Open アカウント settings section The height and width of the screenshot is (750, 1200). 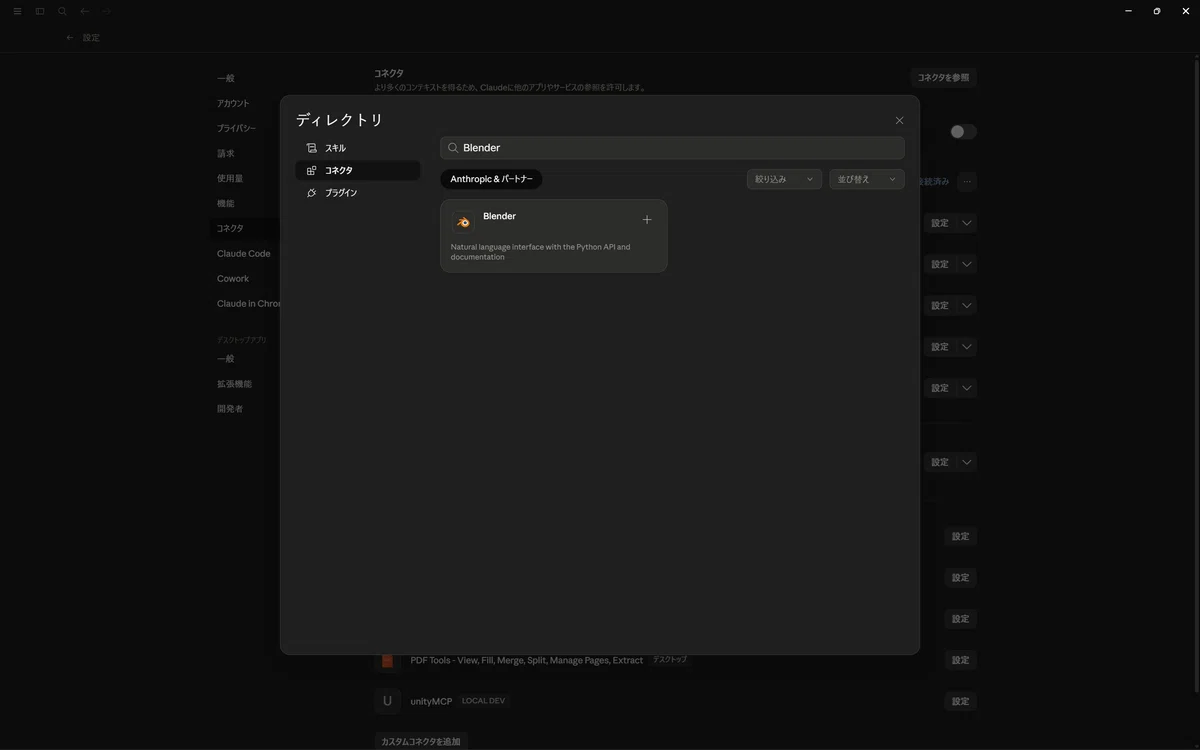coord(233,104)
